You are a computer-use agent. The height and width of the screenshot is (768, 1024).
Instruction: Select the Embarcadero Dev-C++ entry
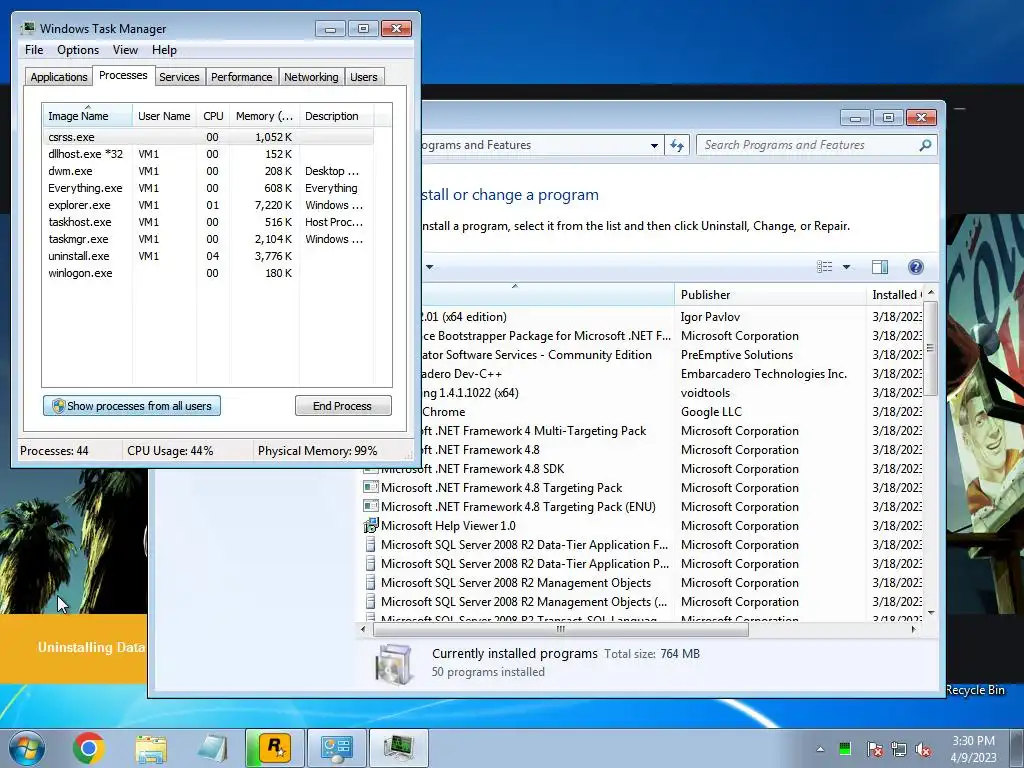pyautogui.click(x=462, y=374)
